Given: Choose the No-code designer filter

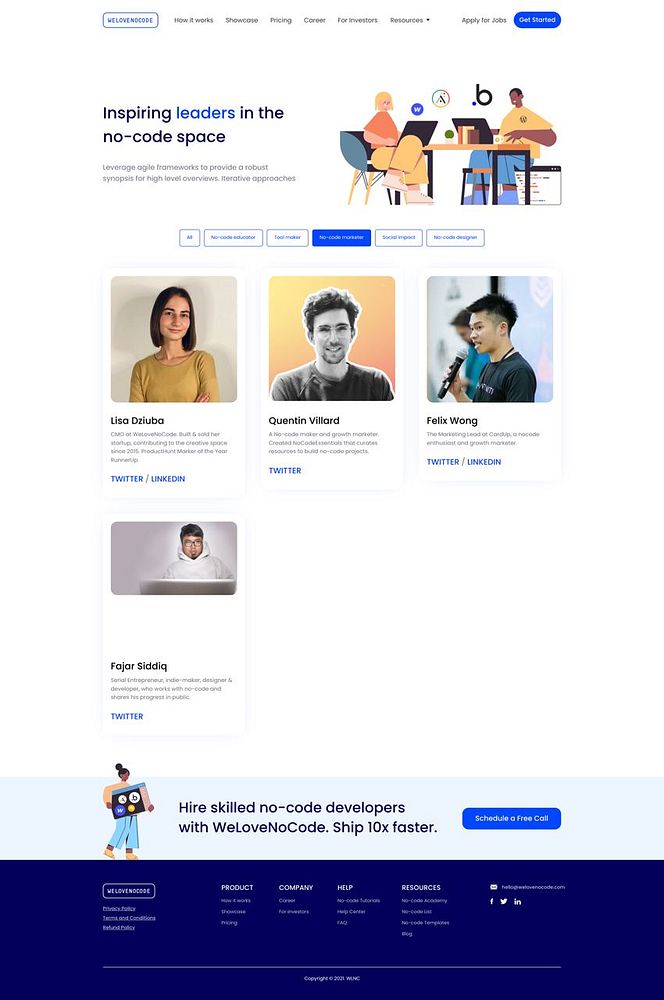Looking at the screenshot, I should point(455,237).
